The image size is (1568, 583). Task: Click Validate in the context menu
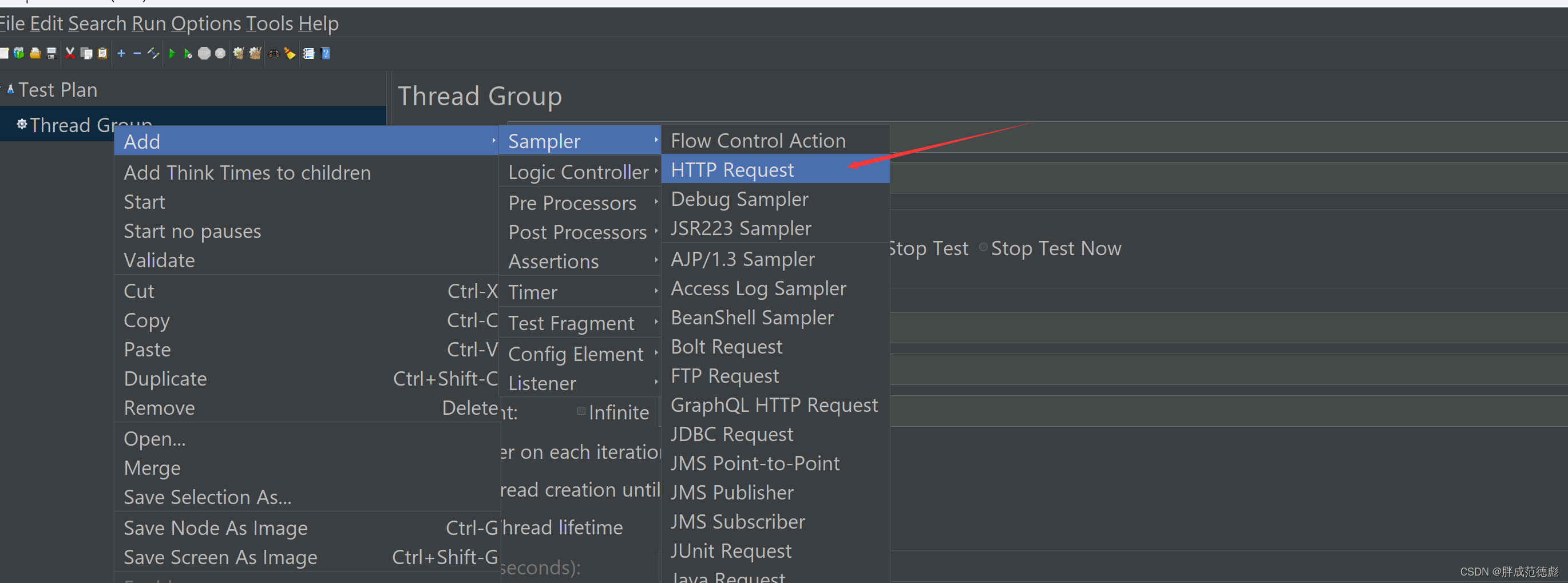coord(160,260)
